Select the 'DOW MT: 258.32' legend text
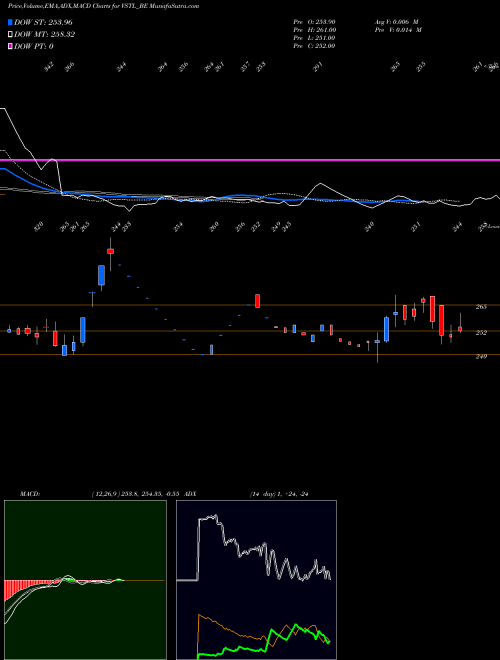This screenshot has width=500, height=660. 45,35
